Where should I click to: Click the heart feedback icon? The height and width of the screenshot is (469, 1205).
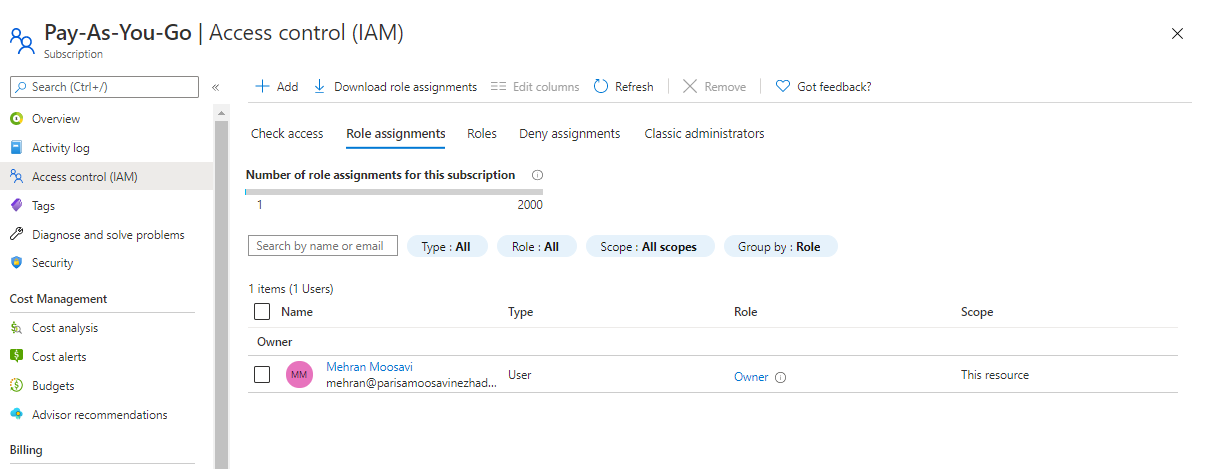click(783, 87)
